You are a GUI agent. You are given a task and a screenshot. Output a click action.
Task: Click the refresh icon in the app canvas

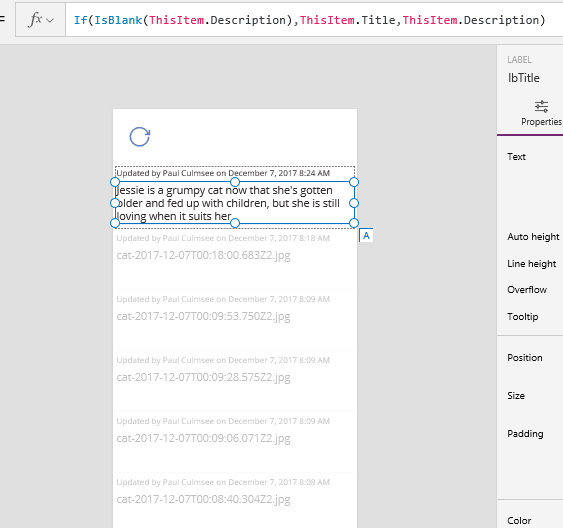(x=140, y=137)
